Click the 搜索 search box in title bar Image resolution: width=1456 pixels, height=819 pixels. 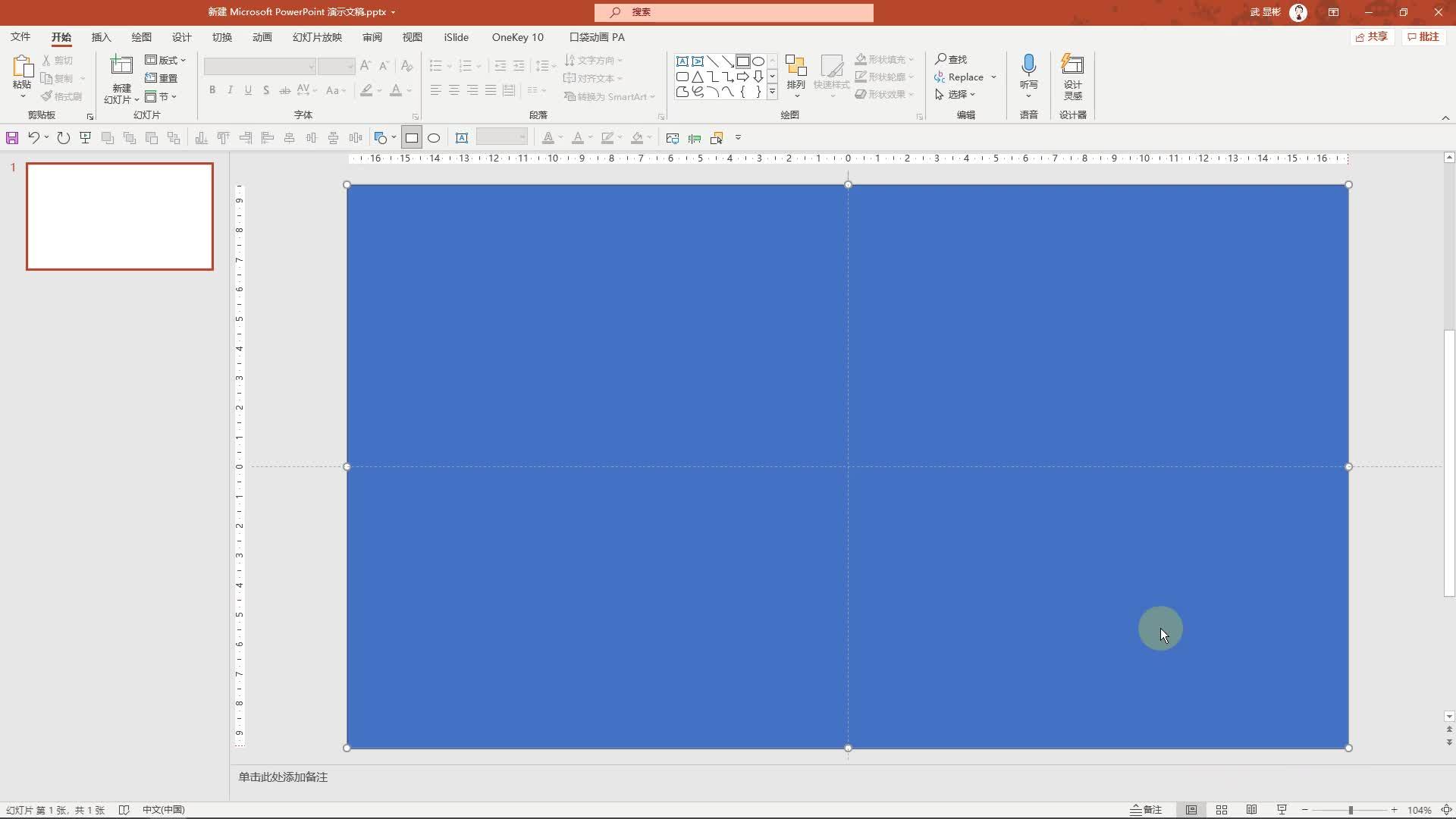click(734, 12)
